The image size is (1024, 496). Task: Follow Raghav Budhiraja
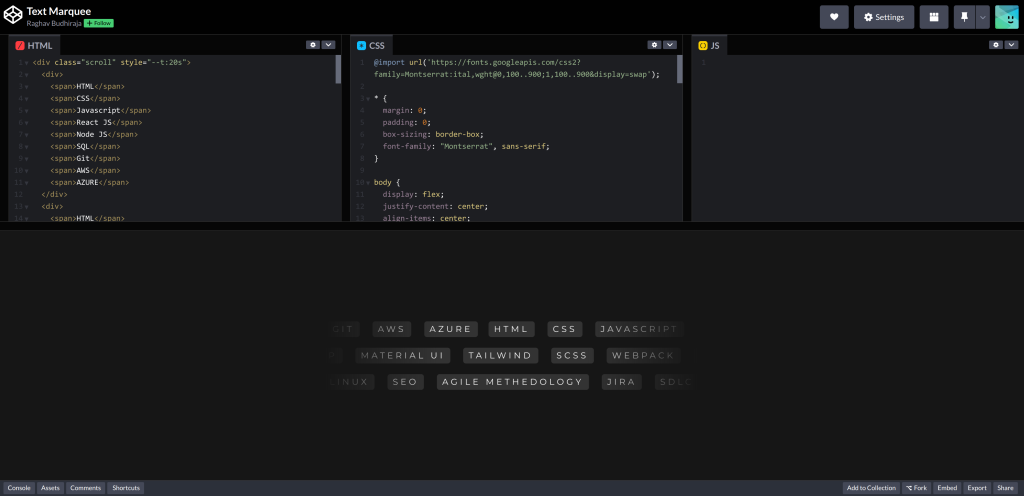coord(99,23)
